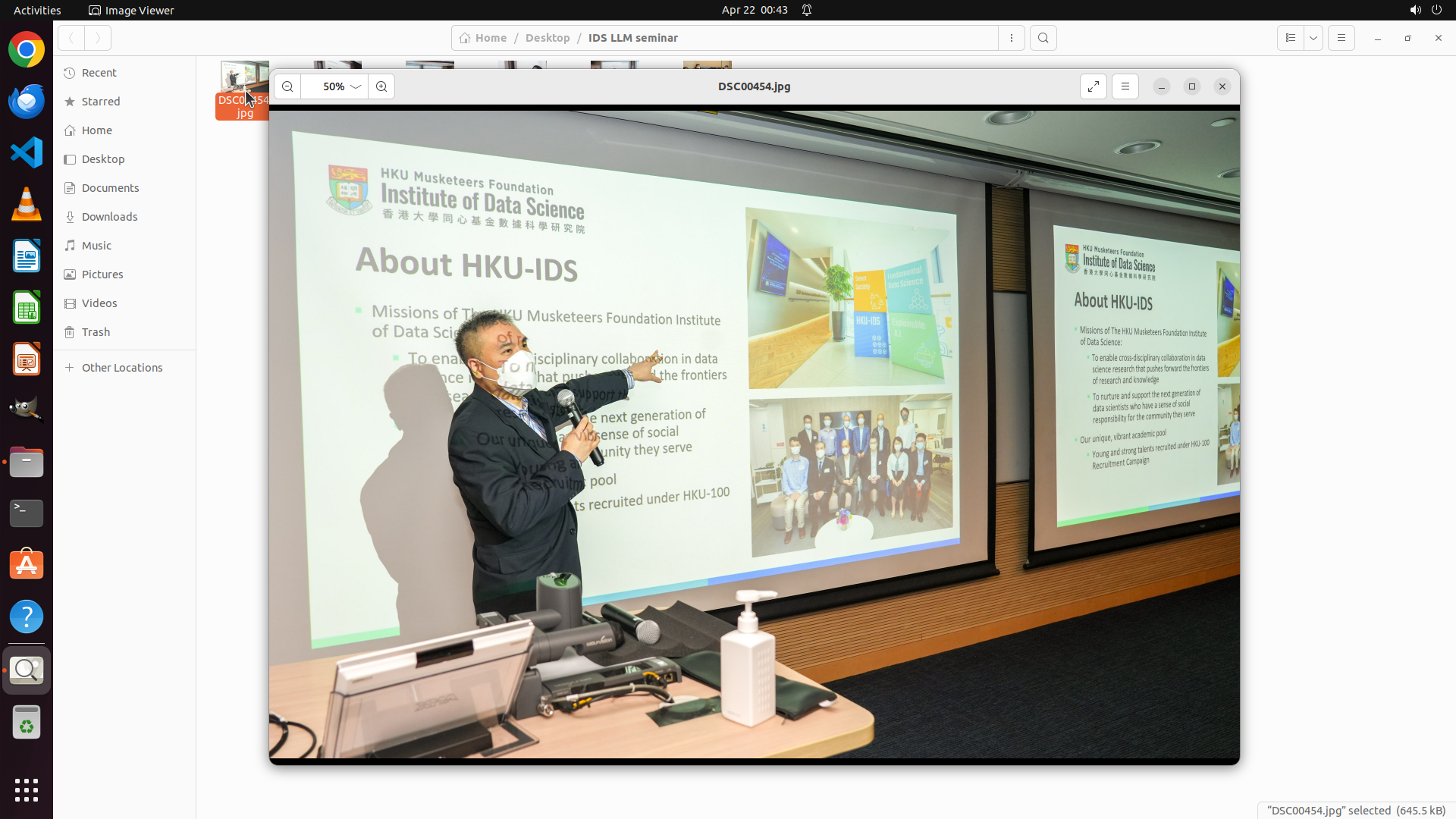This screenshot has width=1456, height=819.
Task: Open the Image Viewer app menu
Action: pyautogui.click(x=131, y=10)
